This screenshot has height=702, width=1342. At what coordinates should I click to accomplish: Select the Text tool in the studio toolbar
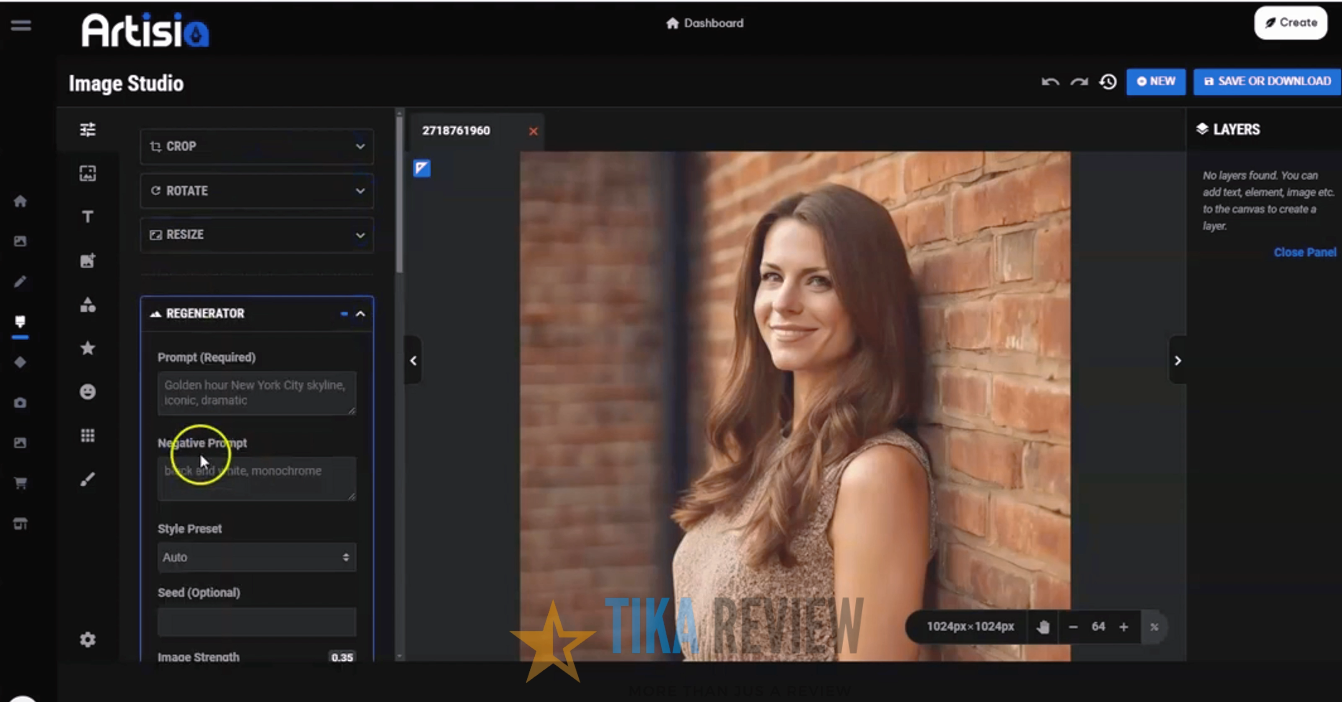coord(88,216)
